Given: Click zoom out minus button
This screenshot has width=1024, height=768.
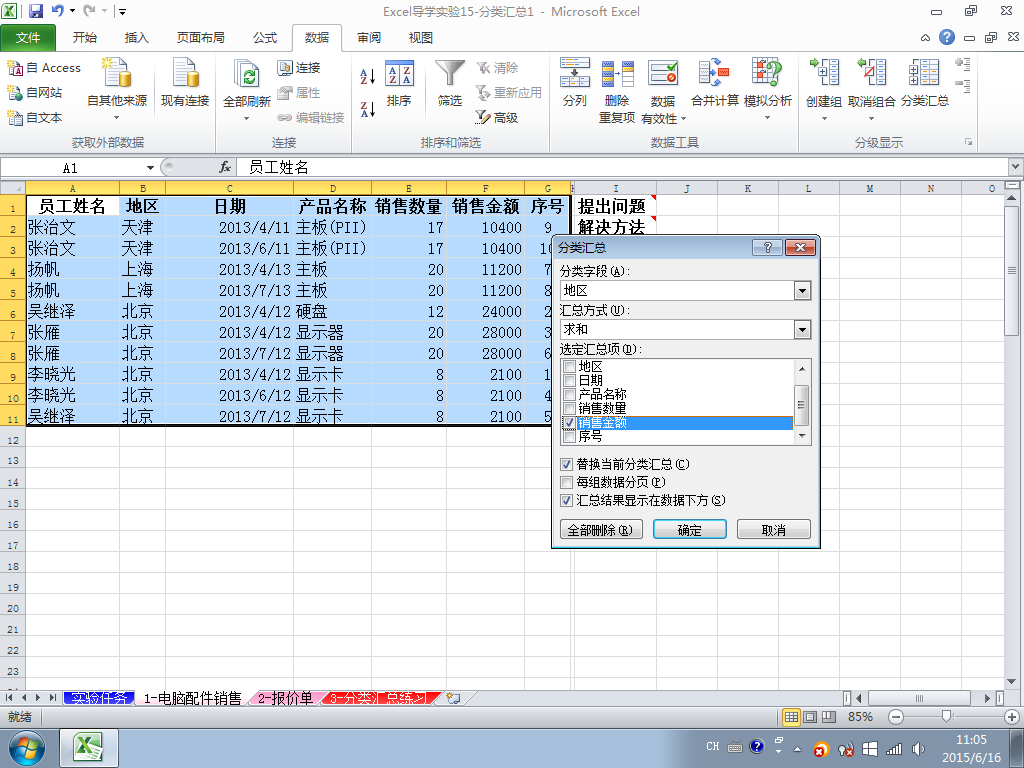Looking at the screenshot, I should (896, 717).
